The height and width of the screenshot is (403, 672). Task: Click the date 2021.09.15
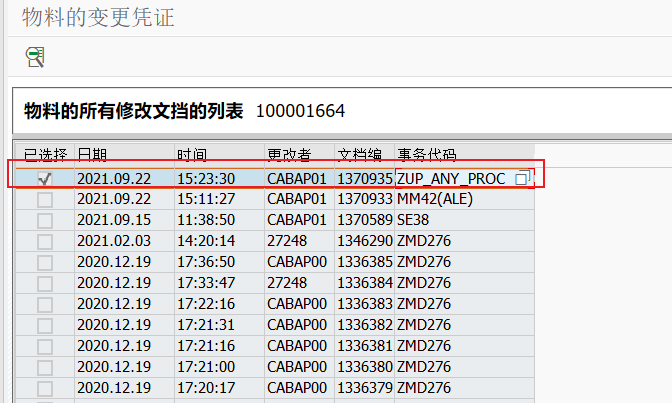coord(114,220)
